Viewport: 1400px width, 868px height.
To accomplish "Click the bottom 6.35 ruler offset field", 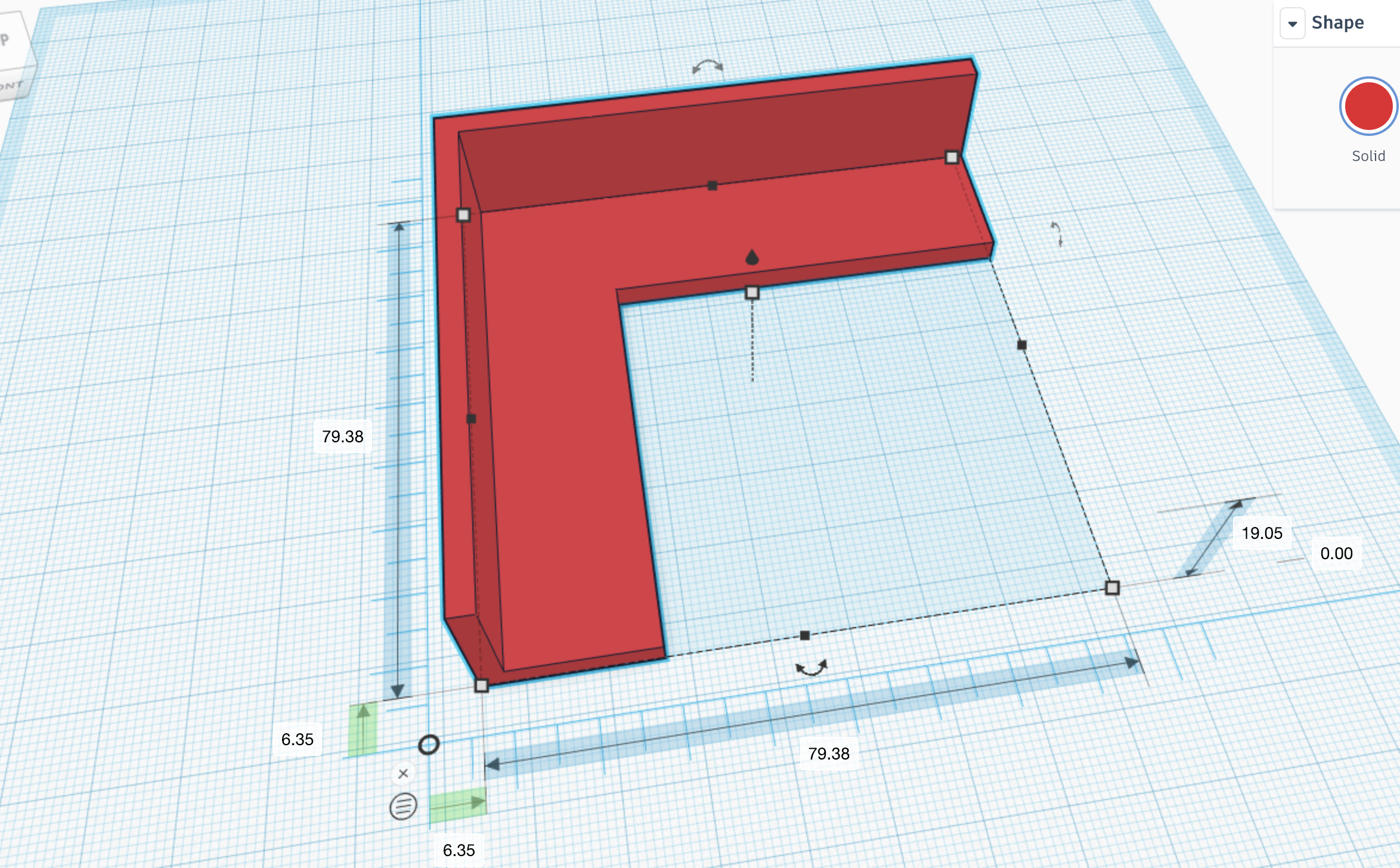I will pos(459,850).
